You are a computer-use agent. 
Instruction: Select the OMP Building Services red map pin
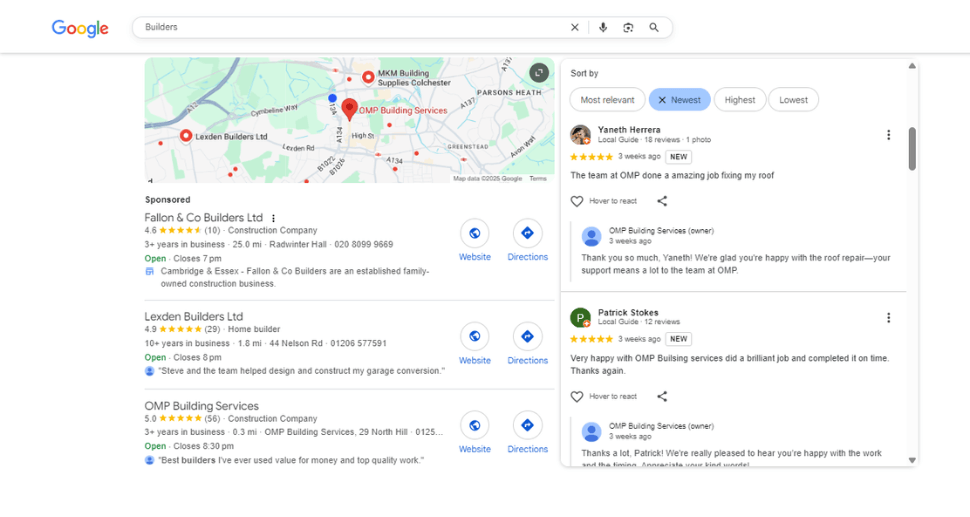pos(350,109)
